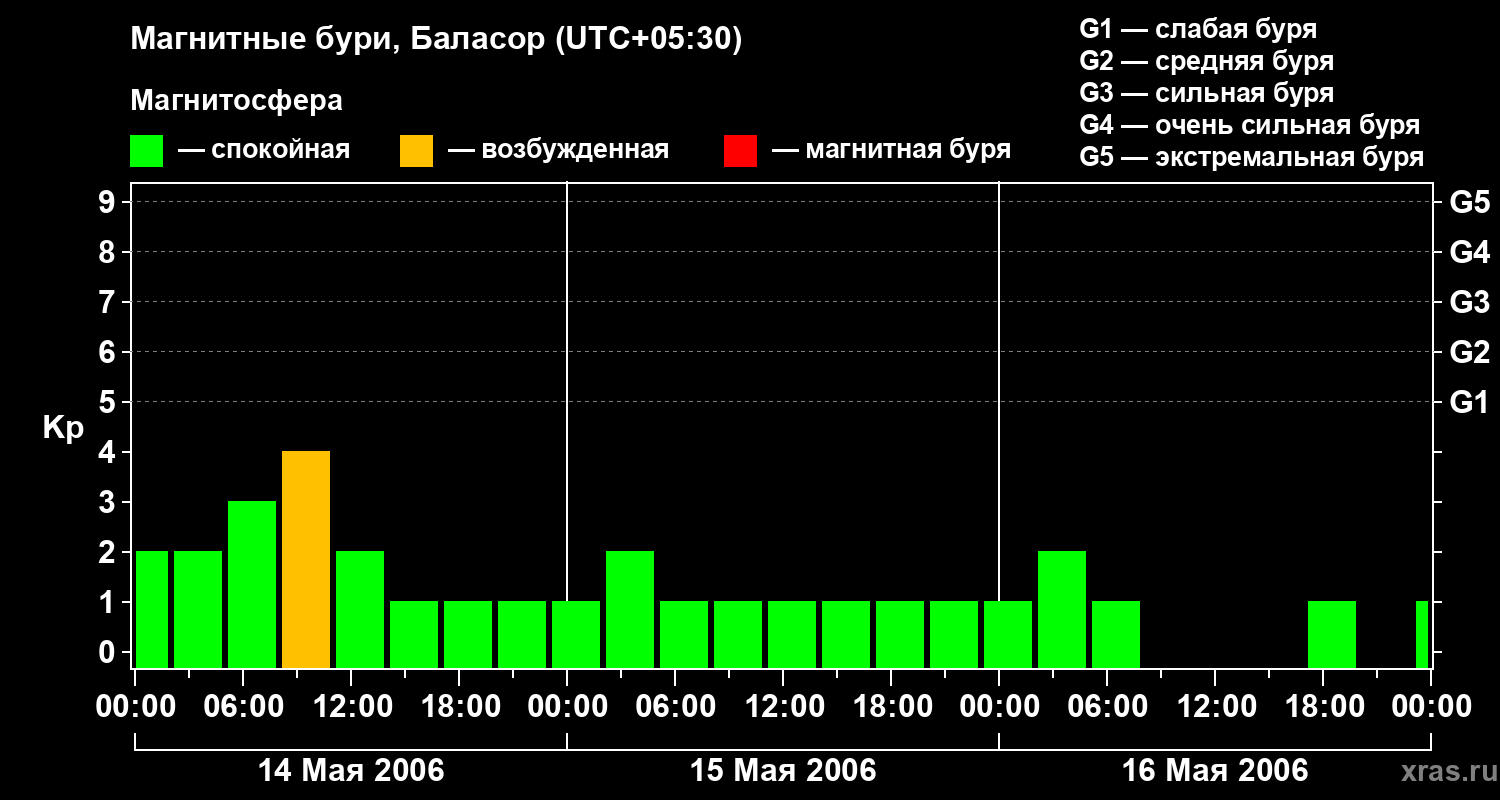Click the 'G4' right axis label
This screenshot has height=800, width=1500.
click(x=1469, y=252)
